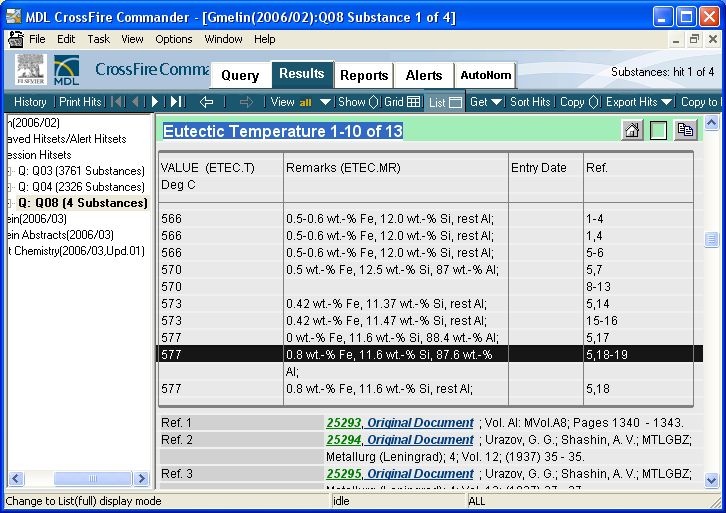Restore the inner document window
The width and height of the screenshot is (726, 513).
pyautogui.click(x=694, y=39)
